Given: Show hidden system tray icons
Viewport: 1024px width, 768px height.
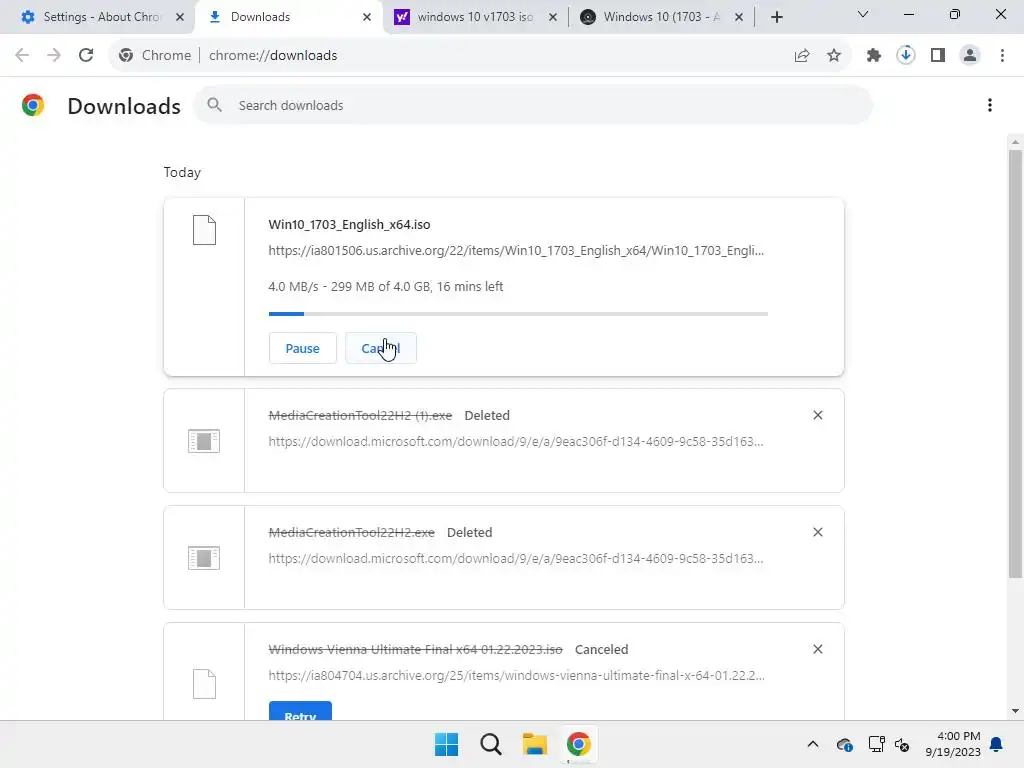Looking at the screenshot, I should [x=812, y=744].
